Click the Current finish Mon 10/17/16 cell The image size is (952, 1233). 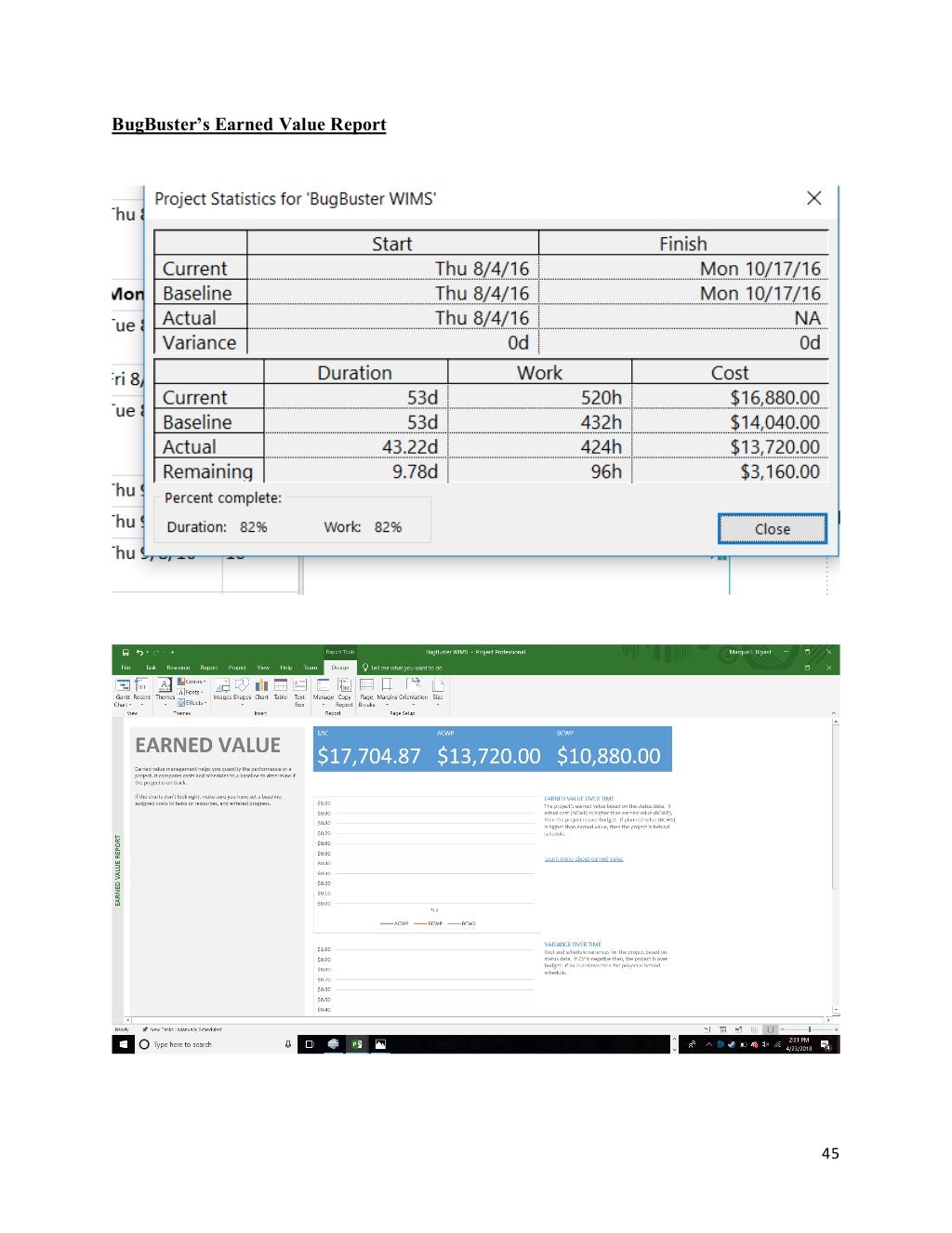click(x=683, y=269)
